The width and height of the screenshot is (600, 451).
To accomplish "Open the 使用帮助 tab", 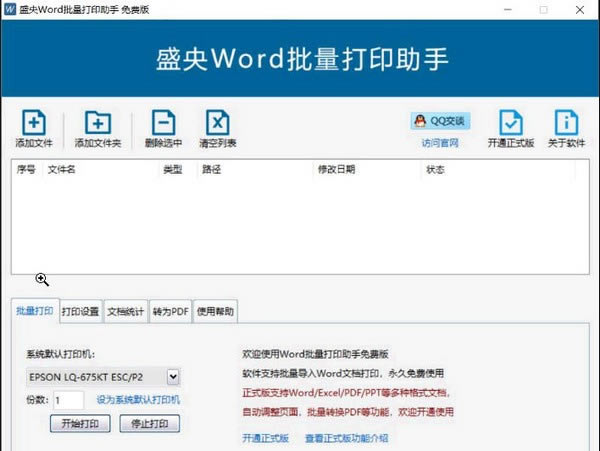I will pyautogui.click(x=215, y=311).
